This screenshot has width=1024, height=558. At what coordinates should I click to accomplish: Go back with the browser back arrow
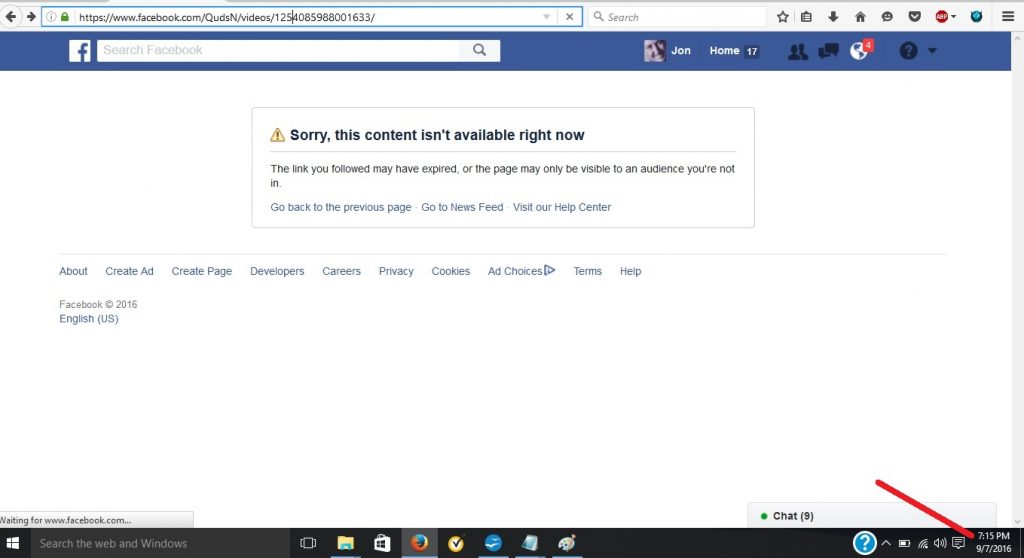pos(10,17)
